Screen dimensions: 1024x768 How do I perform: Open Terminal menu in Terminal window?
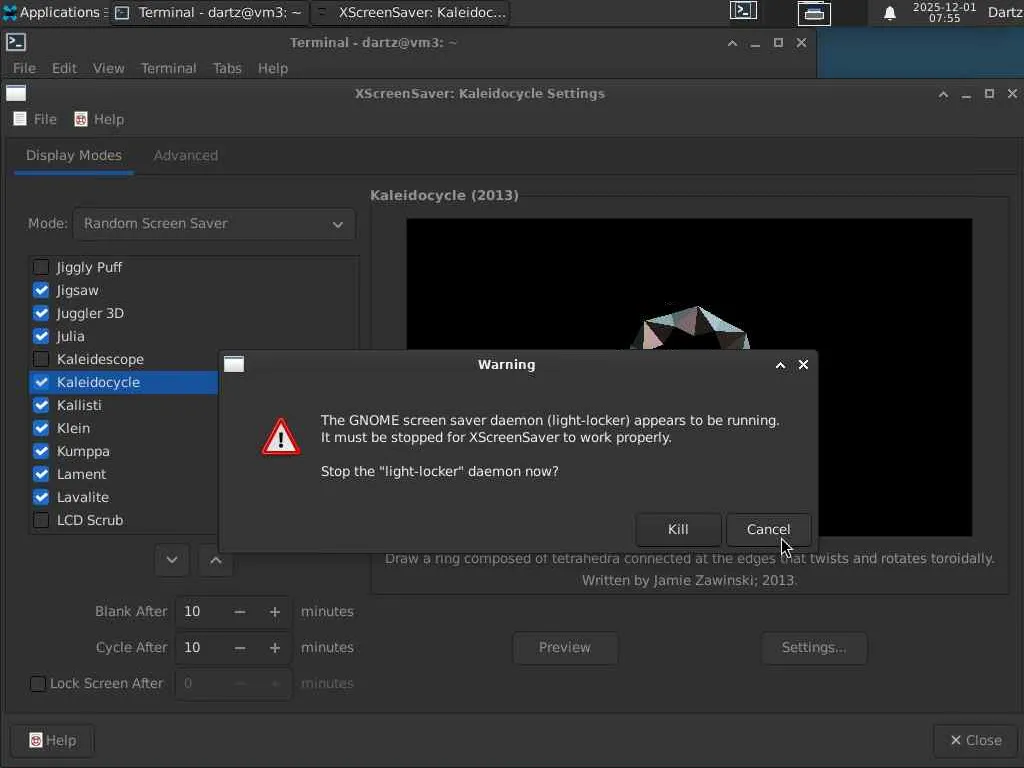pos(168,68)
